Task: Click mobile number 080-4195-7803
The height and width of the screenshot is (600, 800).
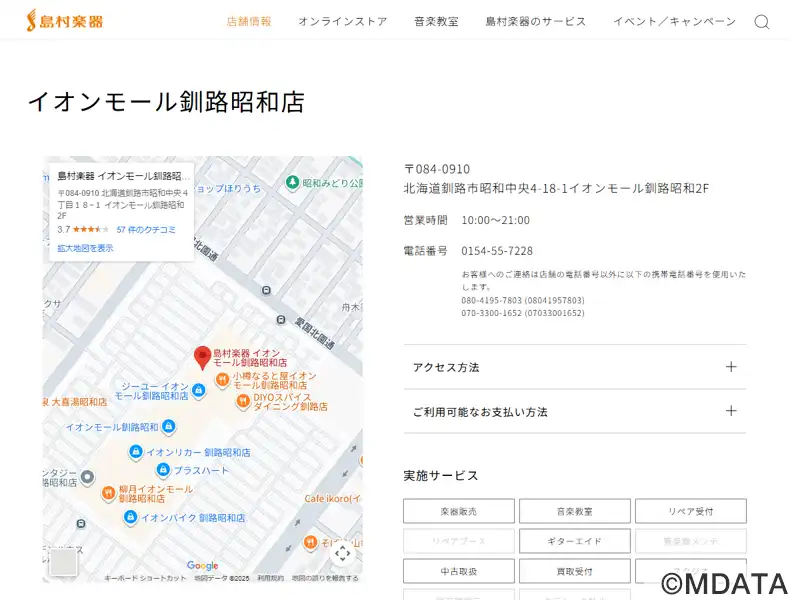Action: (491, 301)
